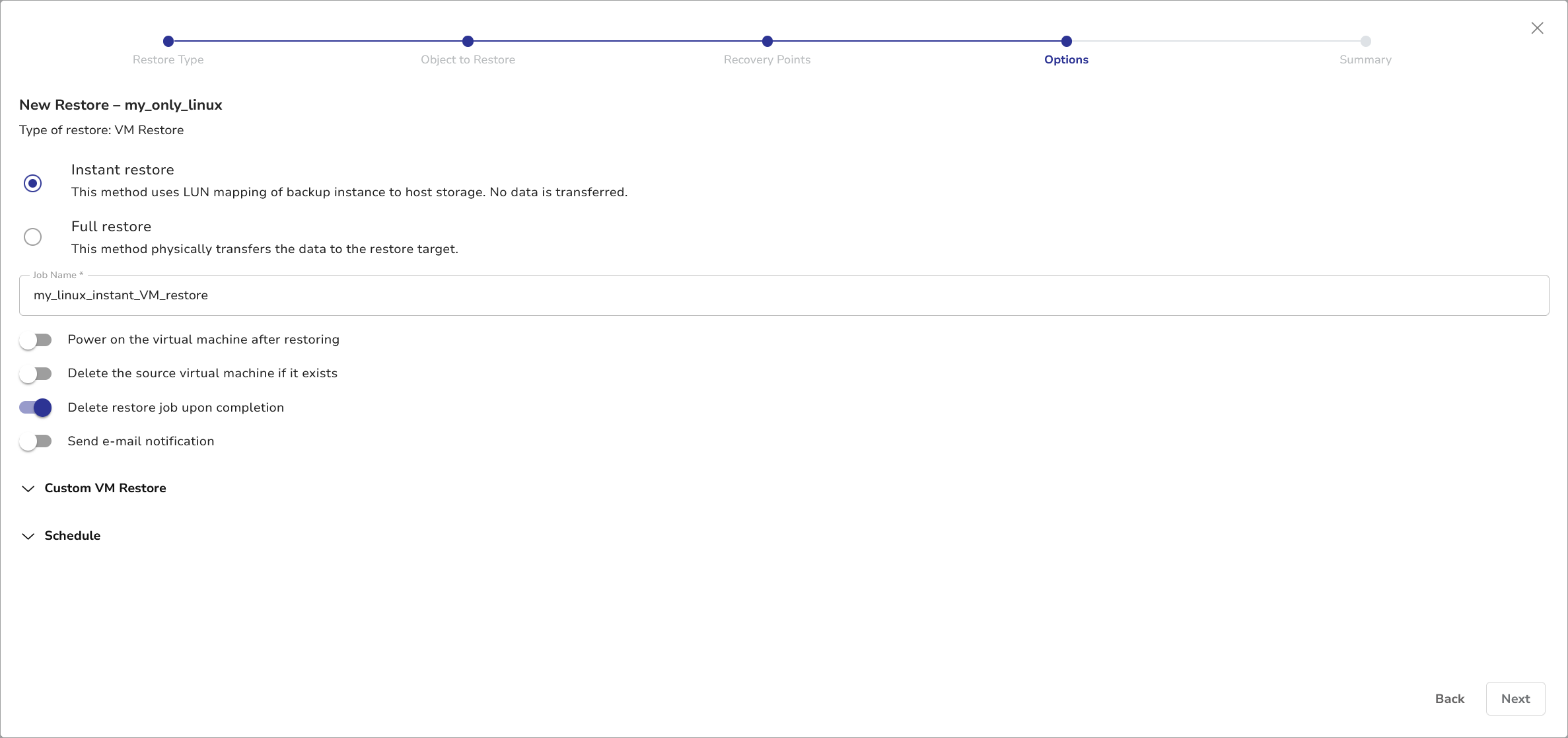1568x738 pixels.
Task: Click the Restore Type step dot
Action: tap(168, 41)
